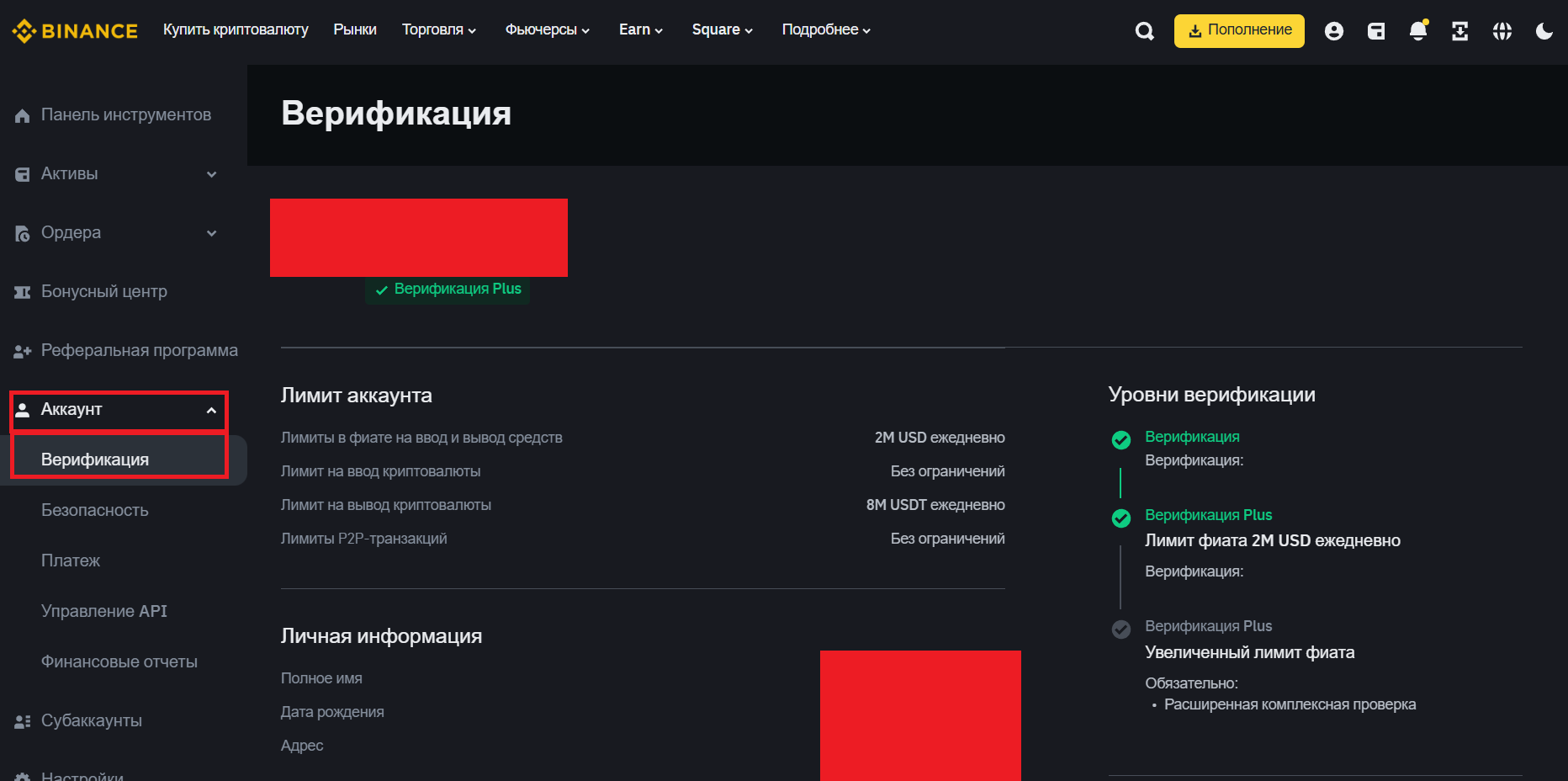Click the orders icon beside Ордера
The height and width of the screenshot is (781, 1568).
click(23, 233)
